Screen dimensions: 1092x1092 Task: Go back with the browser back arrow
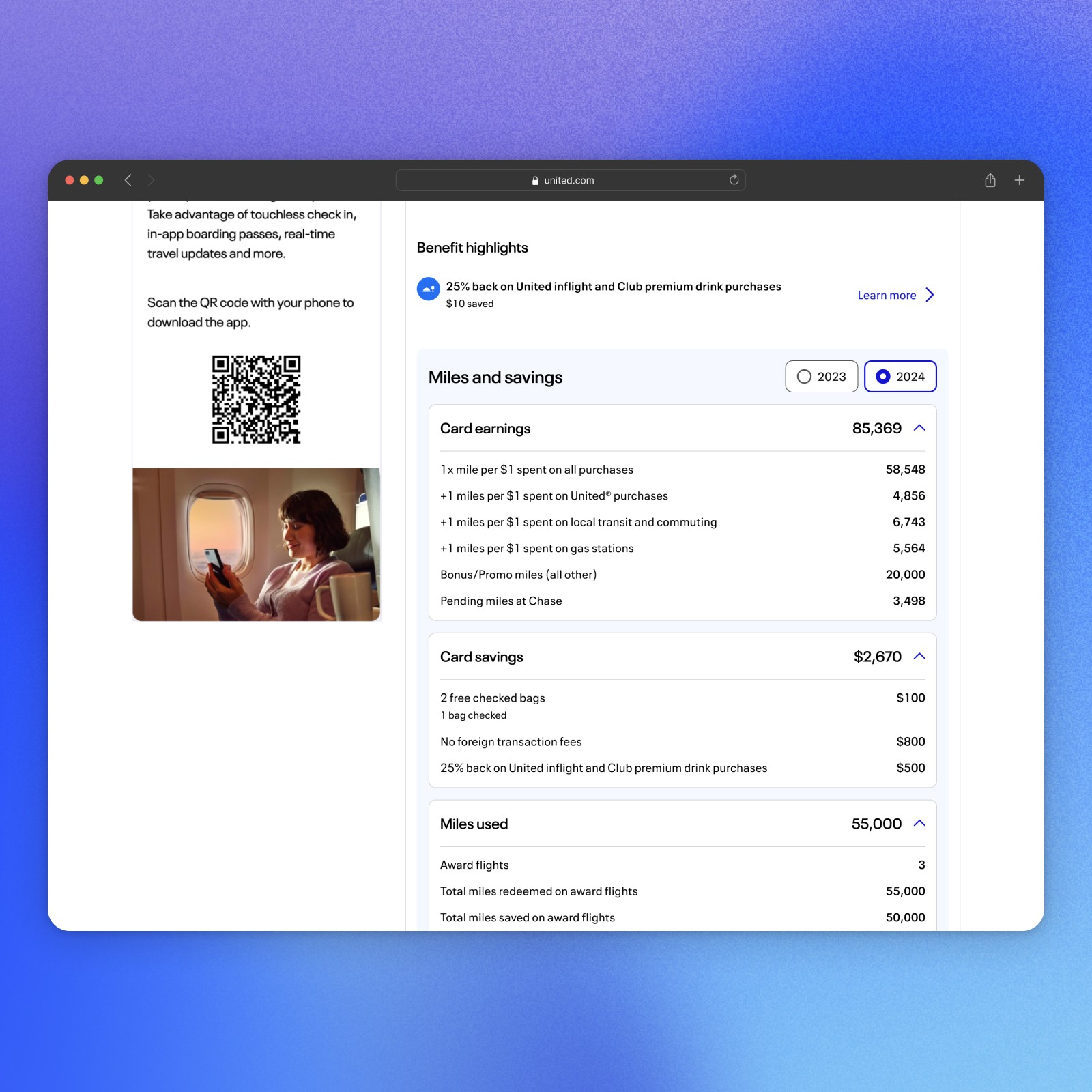click(128, 180)
